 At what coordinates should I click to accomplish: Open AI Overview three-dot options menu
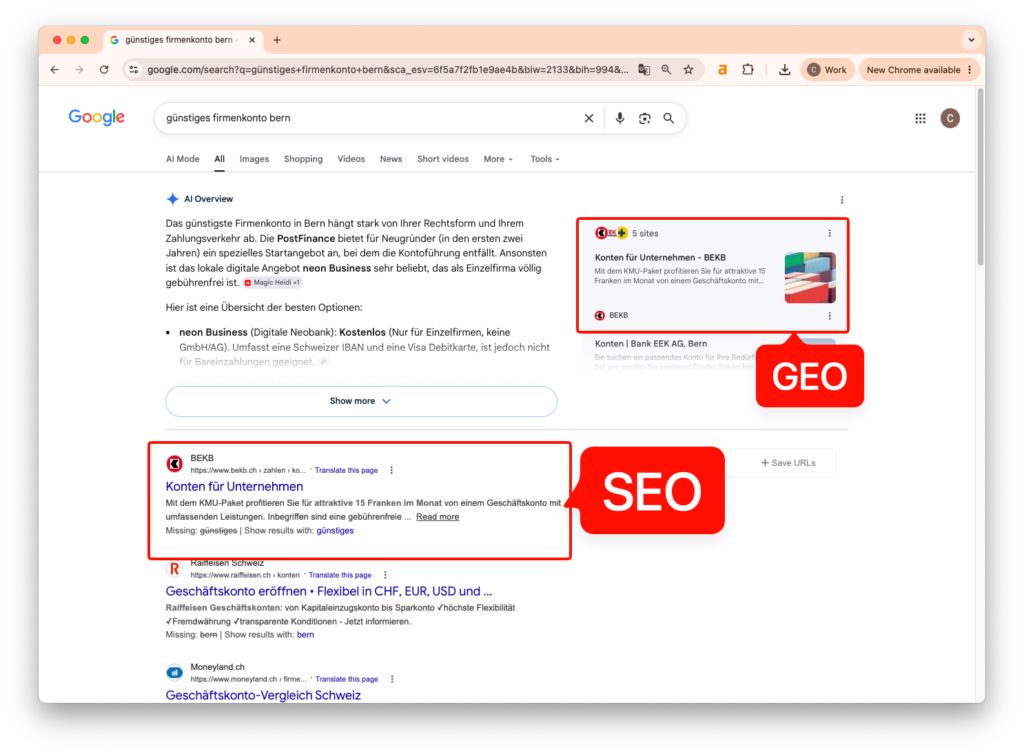(841, 200)
